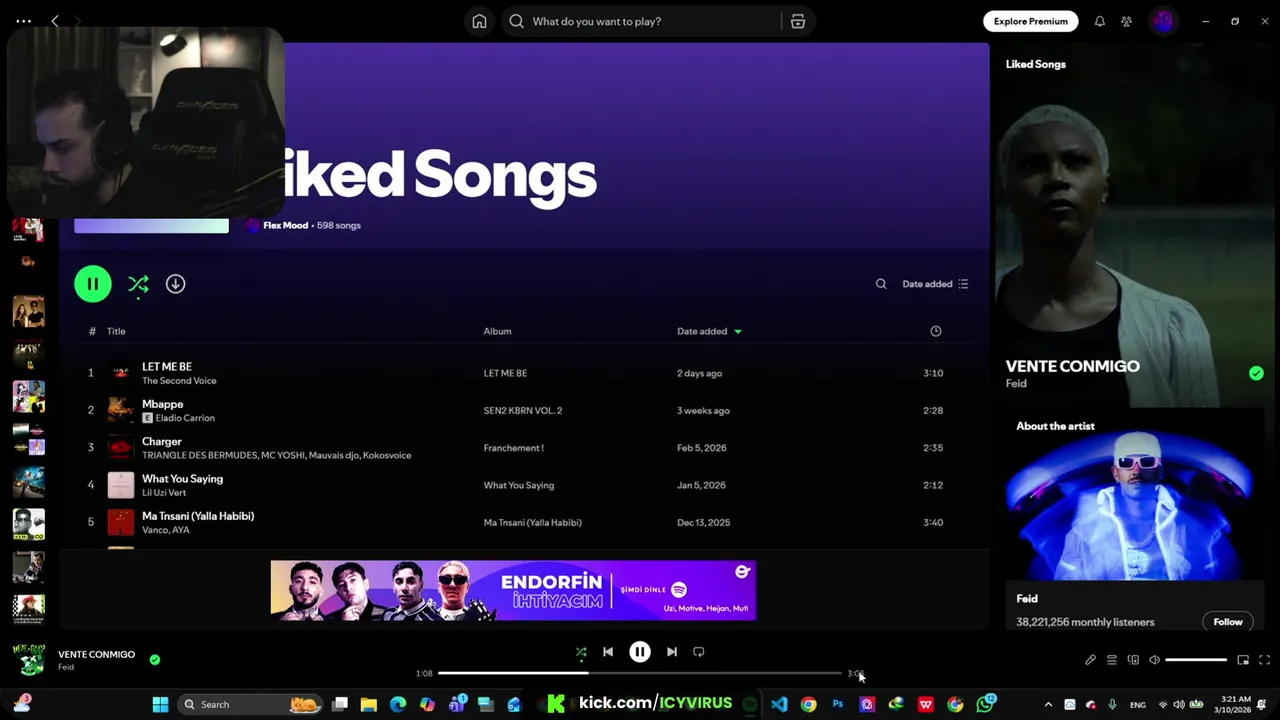Pause playback in the player bar
The image size is (1280, 720).
tap(640, 652)
